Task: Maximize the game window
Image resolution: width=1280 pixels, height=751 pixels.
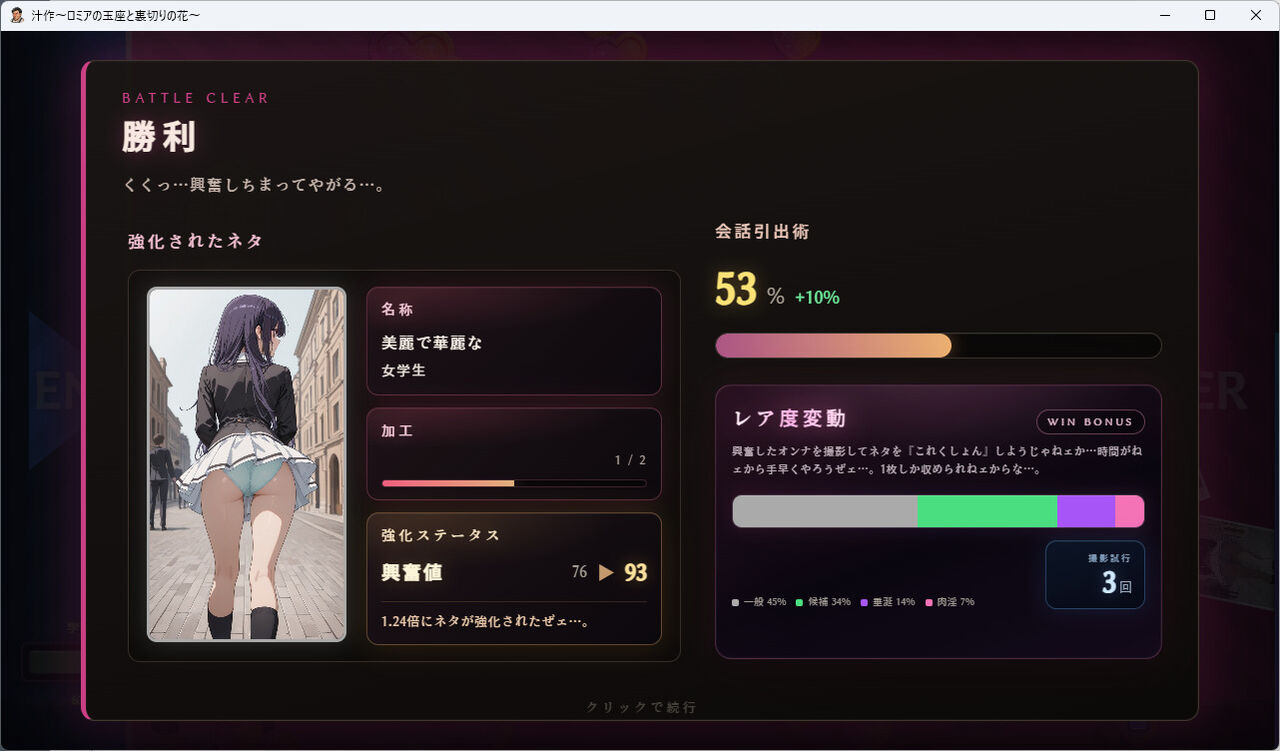Action: 1210,15
